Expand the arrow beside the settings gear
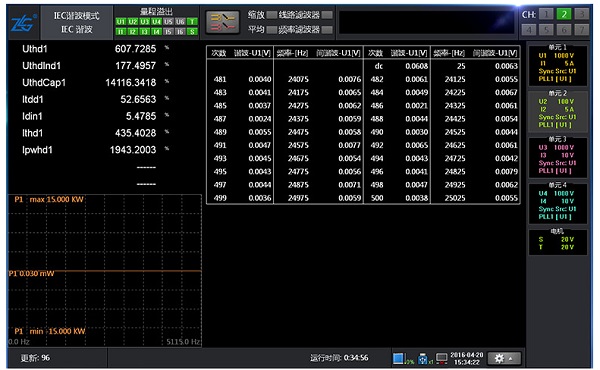 tap(511, 359)
